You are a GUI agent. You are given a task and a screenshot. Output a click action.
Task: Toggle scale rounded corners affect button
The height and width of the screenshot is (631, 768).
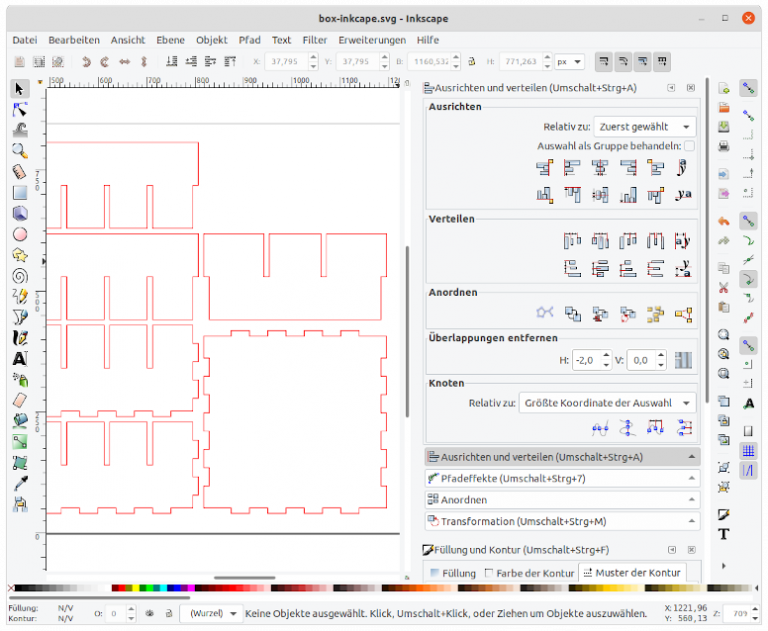[624, 62]
